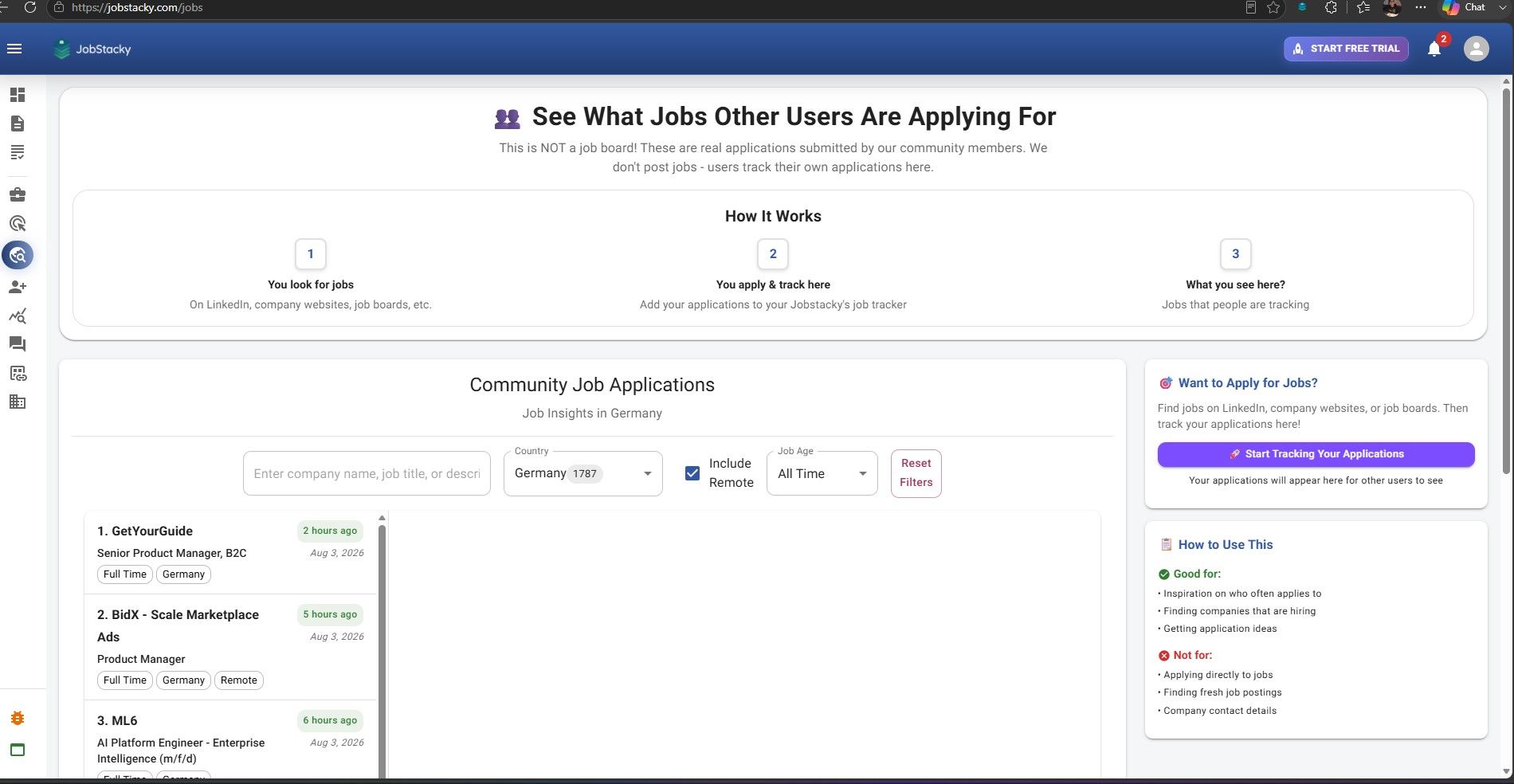The image size is (1514, 784).
Task: Open browser settings three-dots menu
Action: pos(1421,7)
